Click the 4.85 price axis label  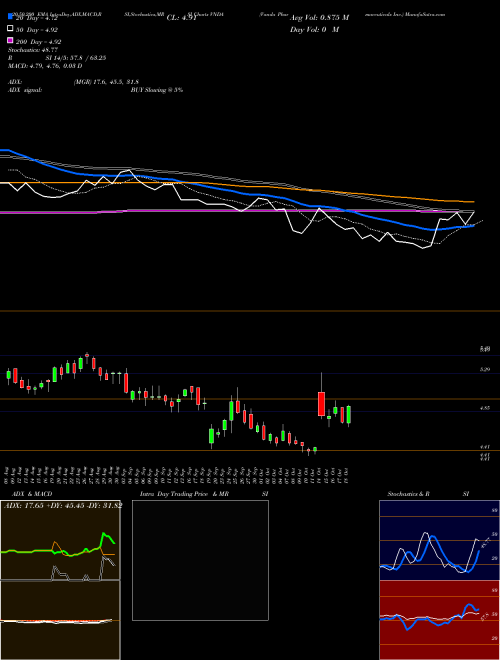pyautogui.click(x=485, y=407)
